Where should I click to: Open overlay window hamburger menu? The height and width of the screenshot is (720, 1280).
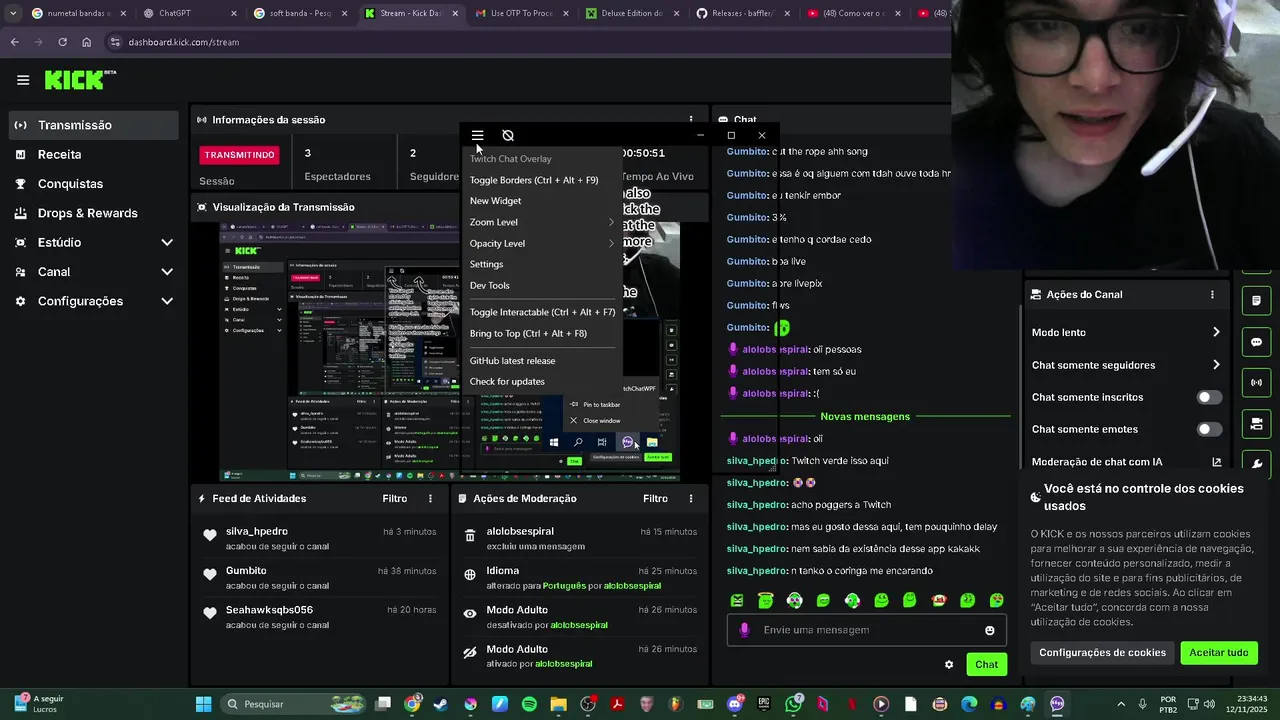pyautogui.click(x=477, y=135)
